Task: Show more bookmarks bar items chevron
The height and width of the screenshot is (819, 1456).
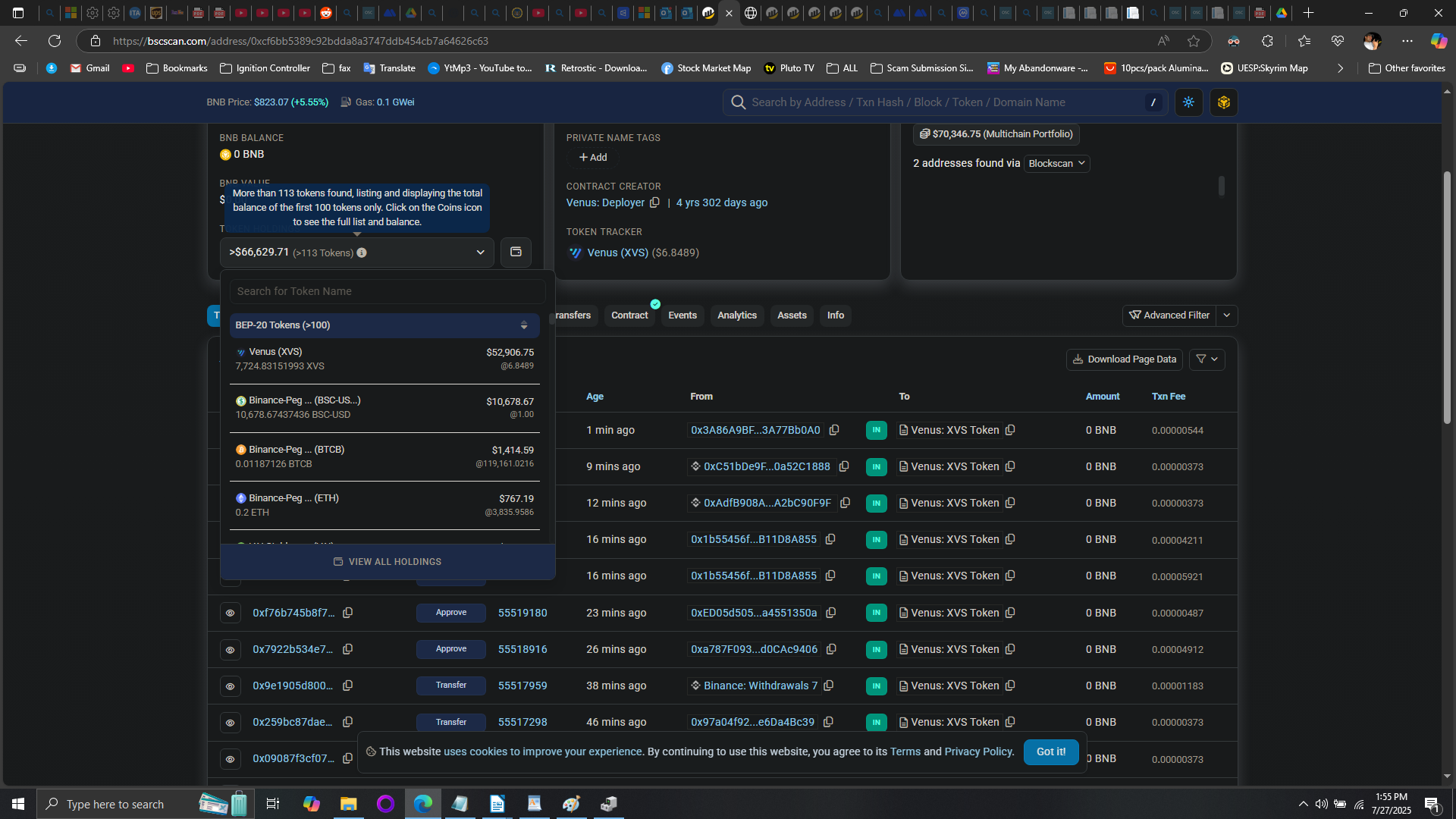Action: (x=1340, y=68)
